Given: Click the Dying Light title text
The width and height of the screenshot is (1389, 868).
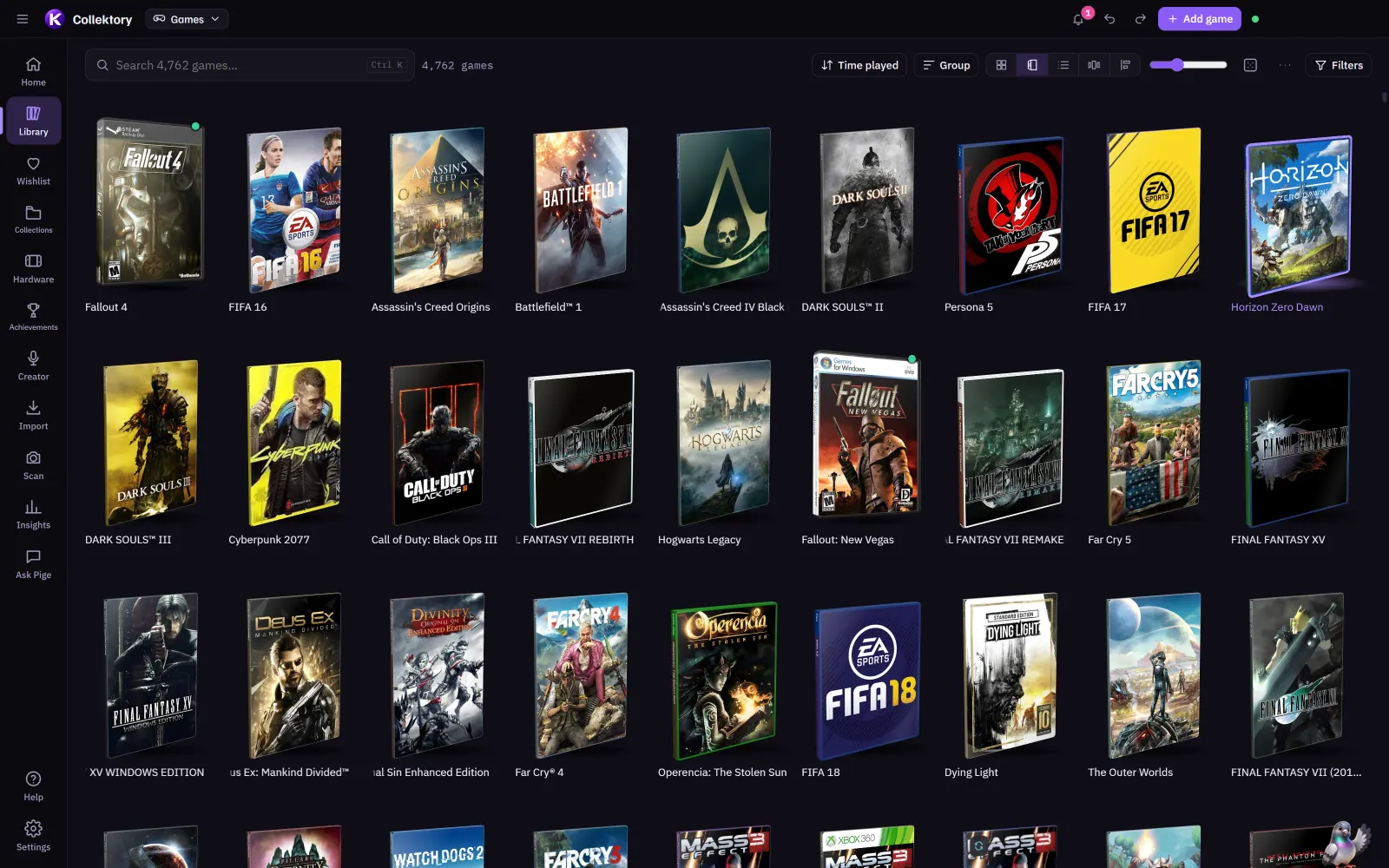Looking at the screenshot, I should point(971,773).
